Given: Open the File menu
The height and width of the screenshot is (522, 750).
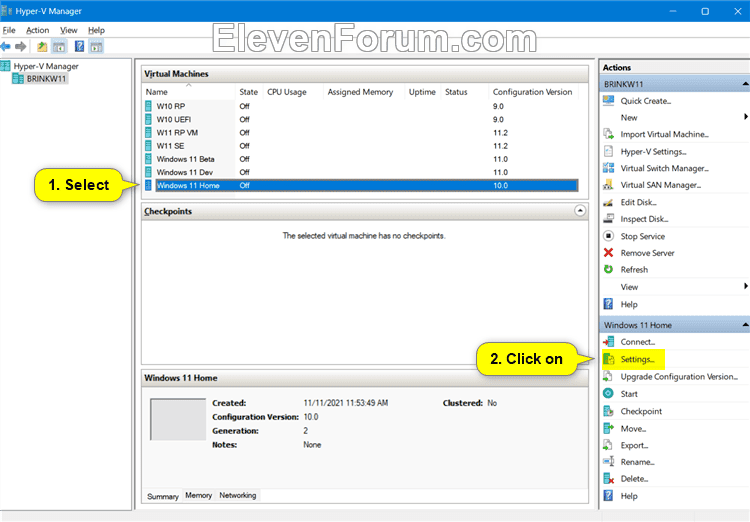Looking at the screenshot, I should tap(9, 30).
